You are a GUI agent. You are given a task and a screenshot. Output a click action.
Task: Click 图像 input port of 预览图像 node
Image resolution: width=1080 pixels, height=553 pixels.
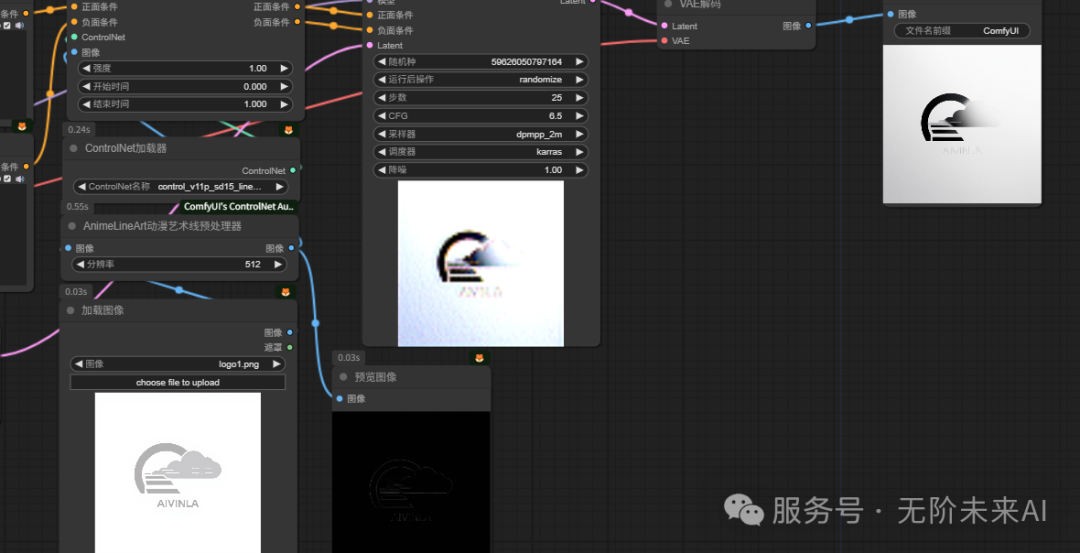[x=340, y=399]
